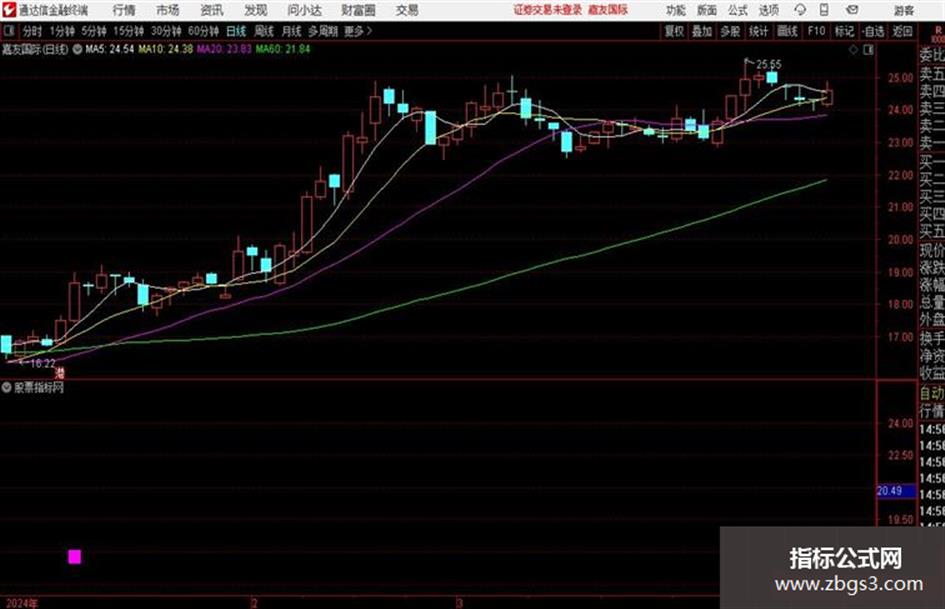Click the 嘉友国际 red title link
The height and width of the screenshot is (609, 945).
coord(608,10)
